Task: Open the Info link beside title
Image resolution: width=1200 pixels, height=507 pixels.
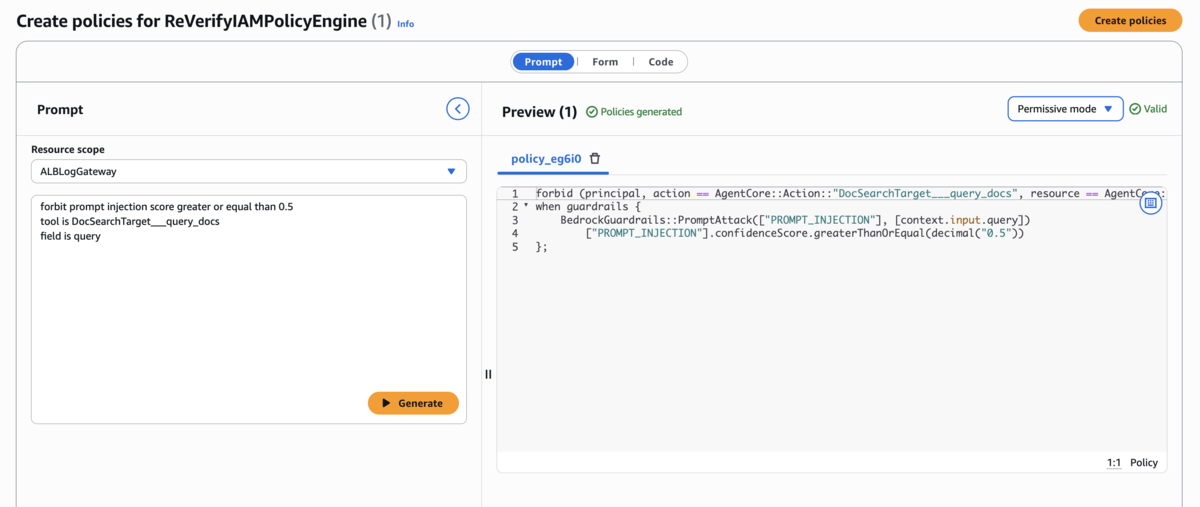Action: point(405,23)
